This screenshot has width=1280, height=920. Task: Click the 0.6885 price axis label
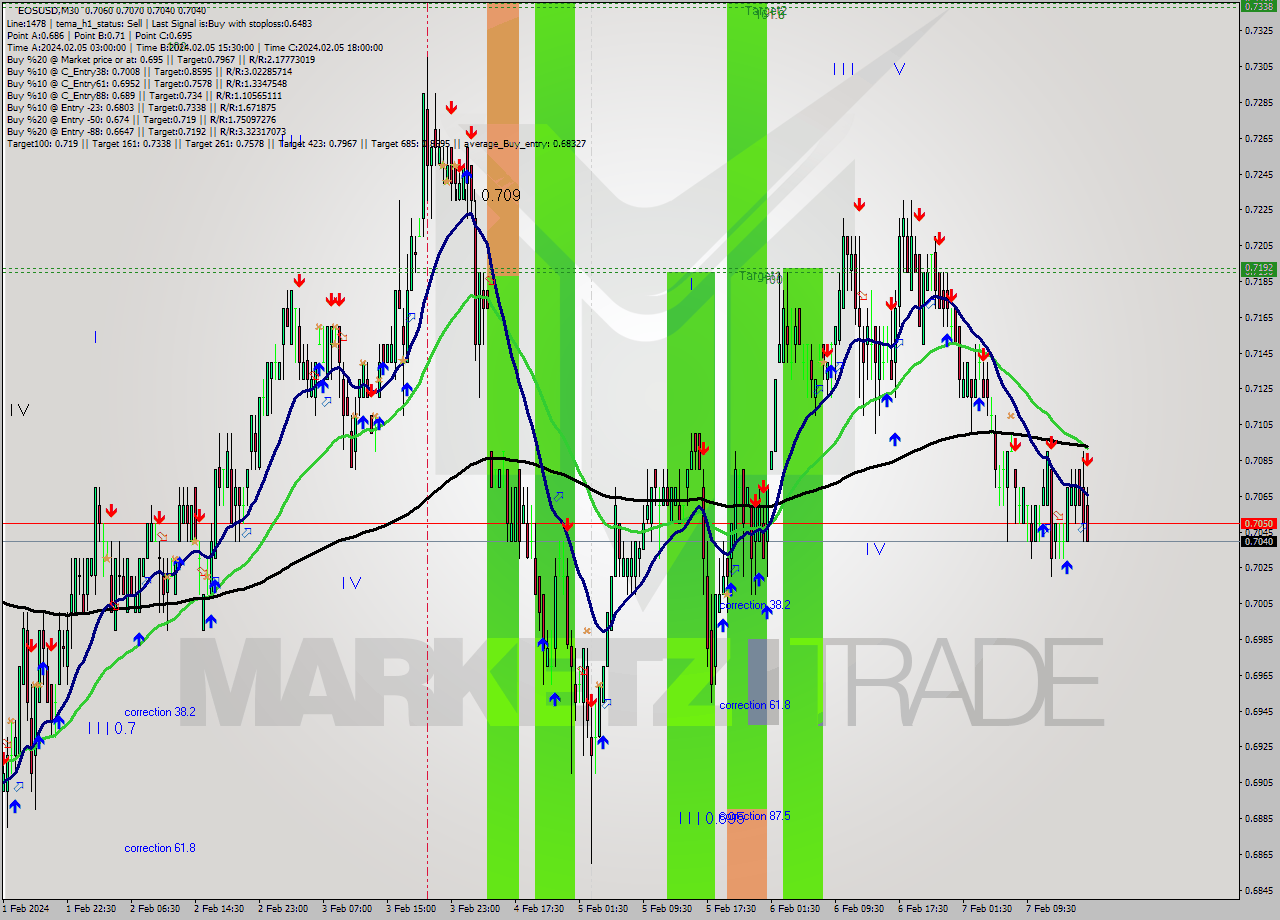tap(1259, 817)
